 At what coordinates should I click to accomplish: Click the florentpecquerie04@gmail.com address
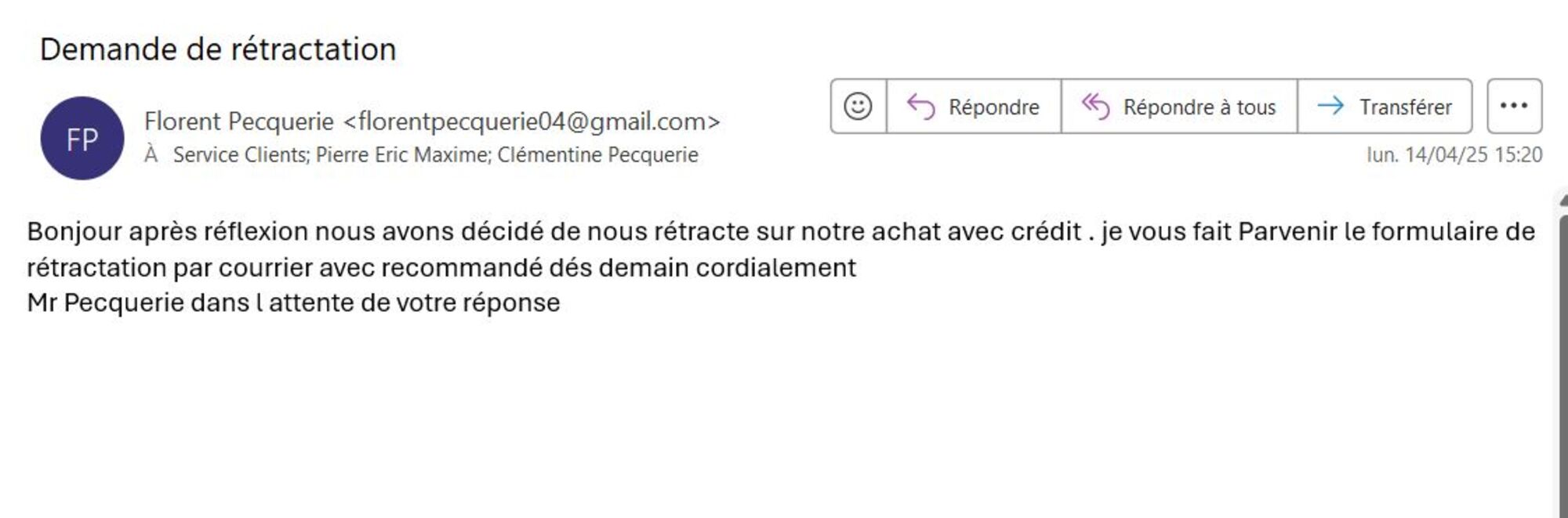point(532,121)
